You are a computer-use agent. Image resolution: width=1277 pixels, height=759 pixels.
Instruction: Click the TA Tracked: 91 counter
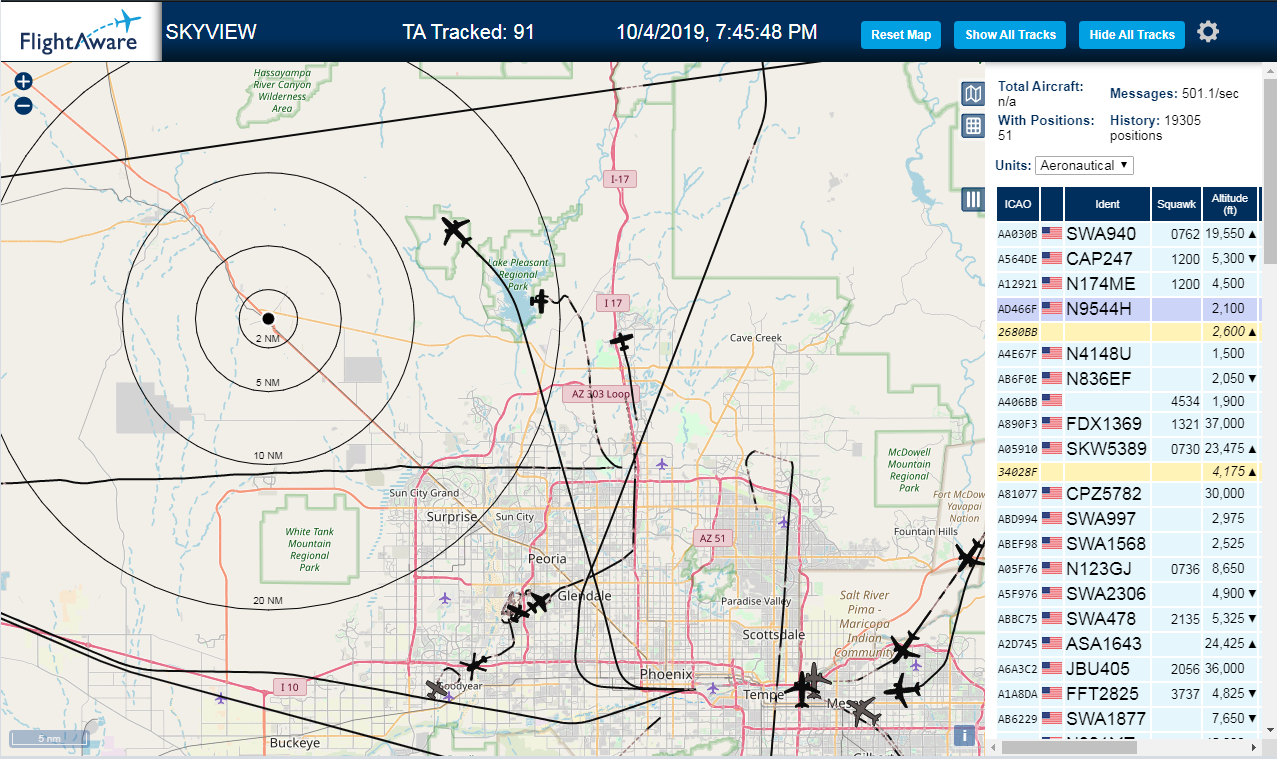[468, 32]
